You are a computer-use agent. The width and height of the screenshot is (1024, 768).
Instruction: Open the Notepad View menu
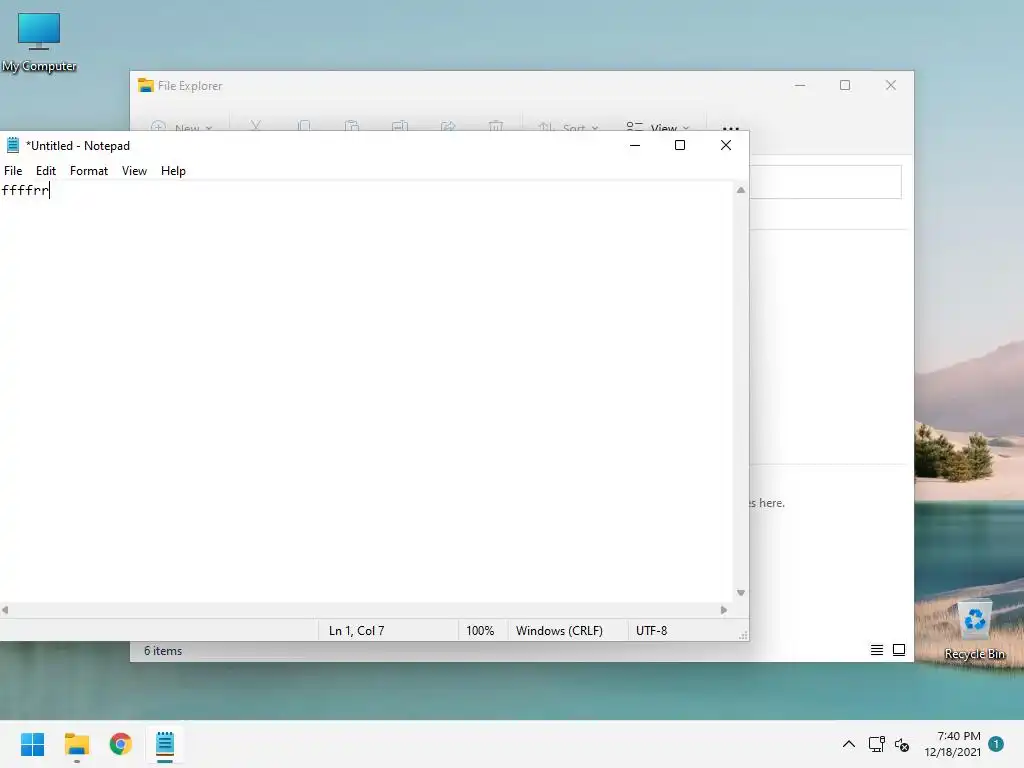click(135, 170)
